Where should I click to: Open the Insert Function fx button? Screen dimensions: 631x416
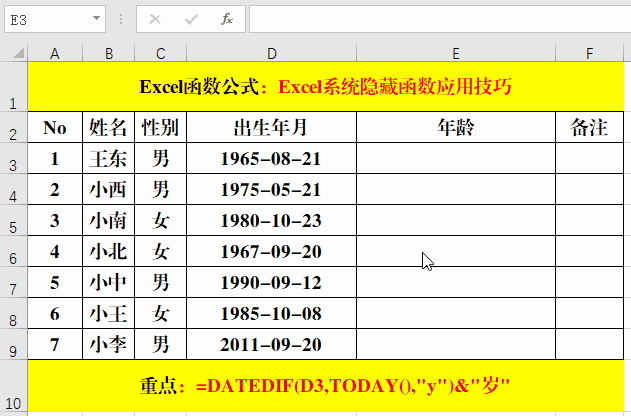(227, 19)
